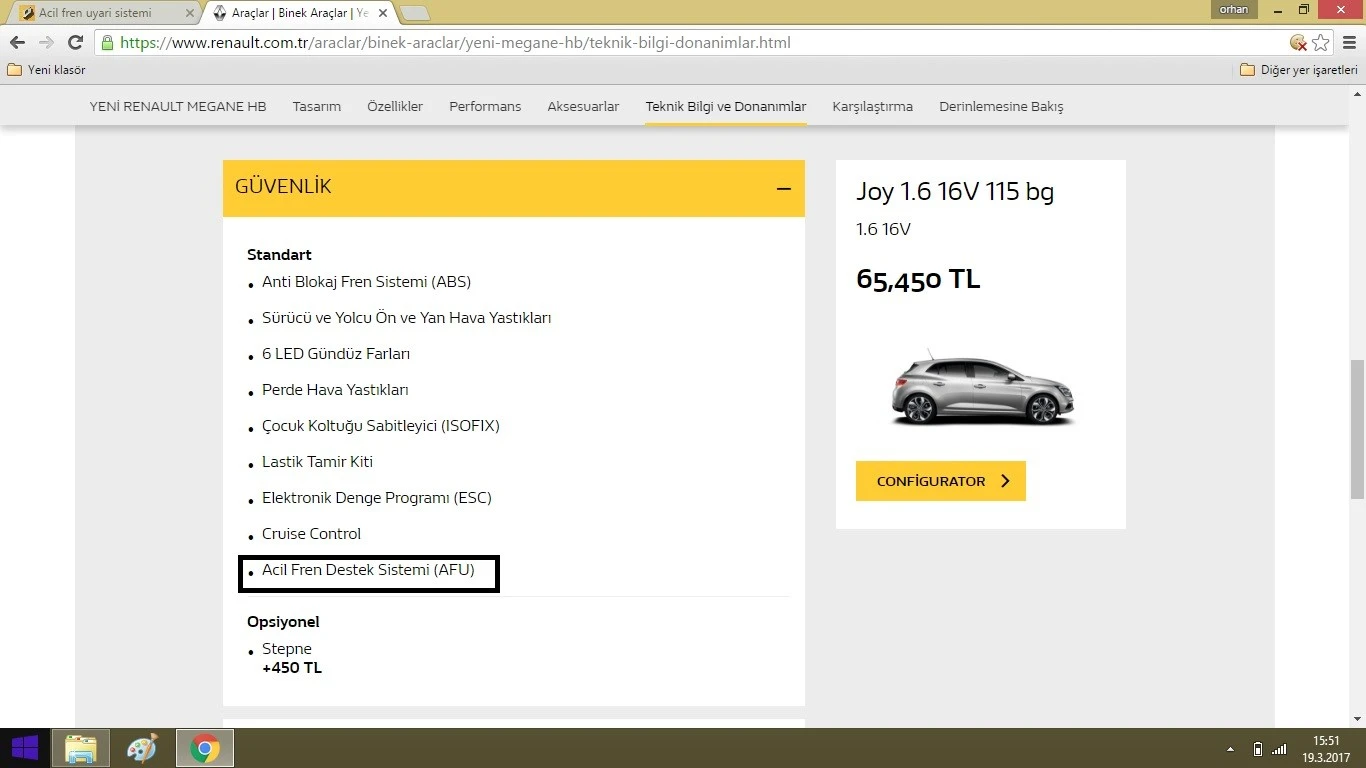1366x768 pixels.
Task: Open 'YENİ RENAULT MEGANE HB' nav link
Action: click(x=178, y=106)
